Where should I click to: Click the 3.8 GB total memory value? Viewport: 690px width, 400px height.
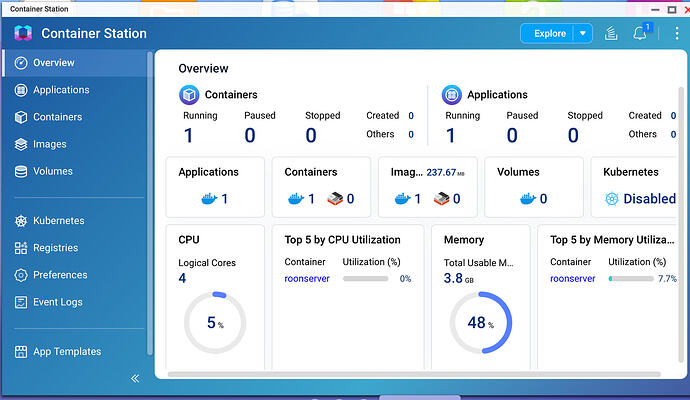459,279
